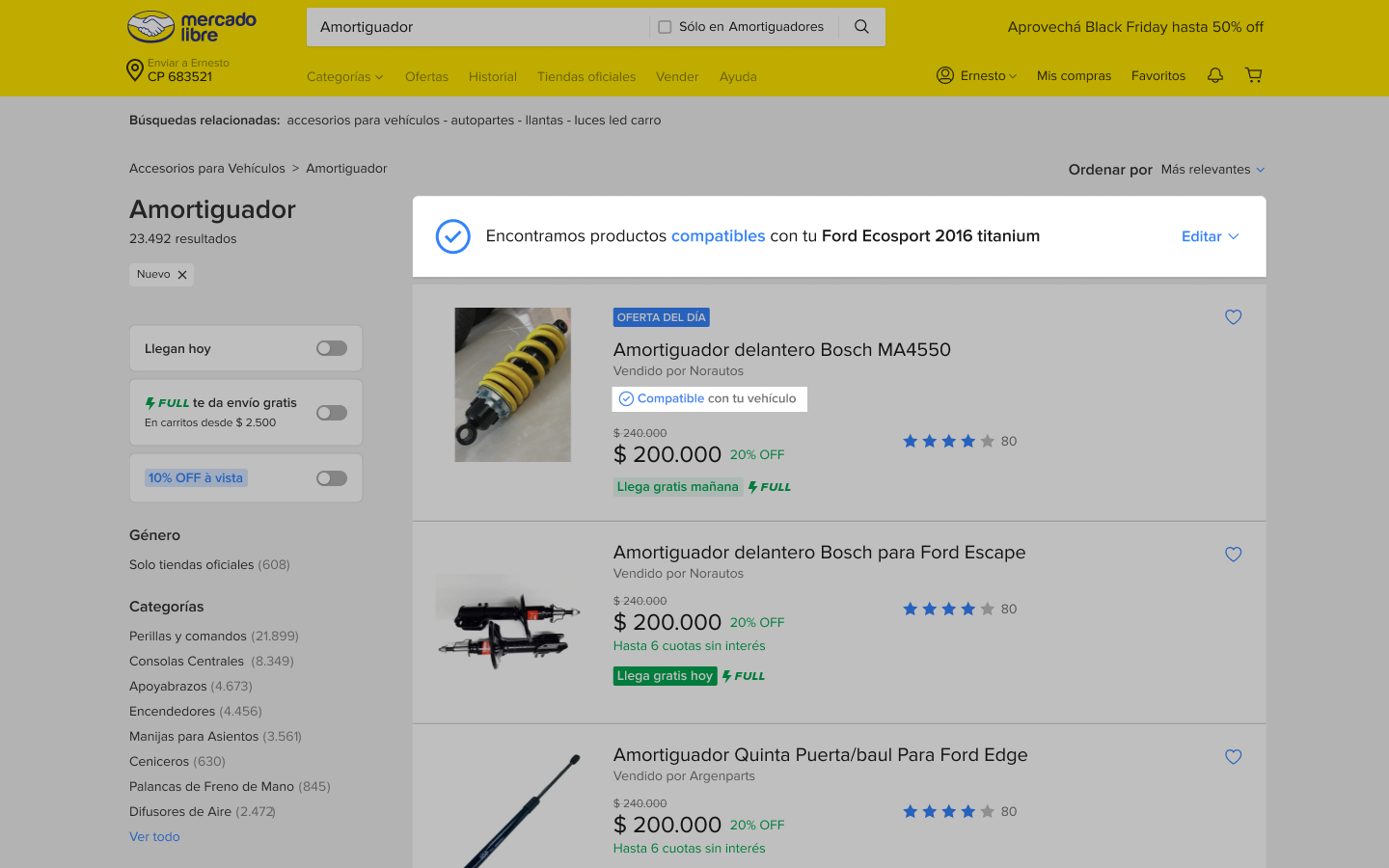Screen dimensions: 1389x868
Task: Click the delivery location pin icon
Action: point(135,70)
